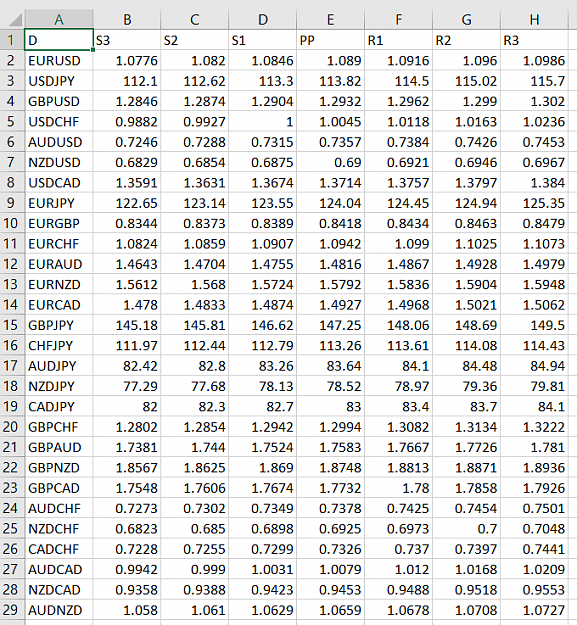The width and height of the screenshot is (577, 625).
Task: Select the EURAUD cell
Action: tap(59, 263)
